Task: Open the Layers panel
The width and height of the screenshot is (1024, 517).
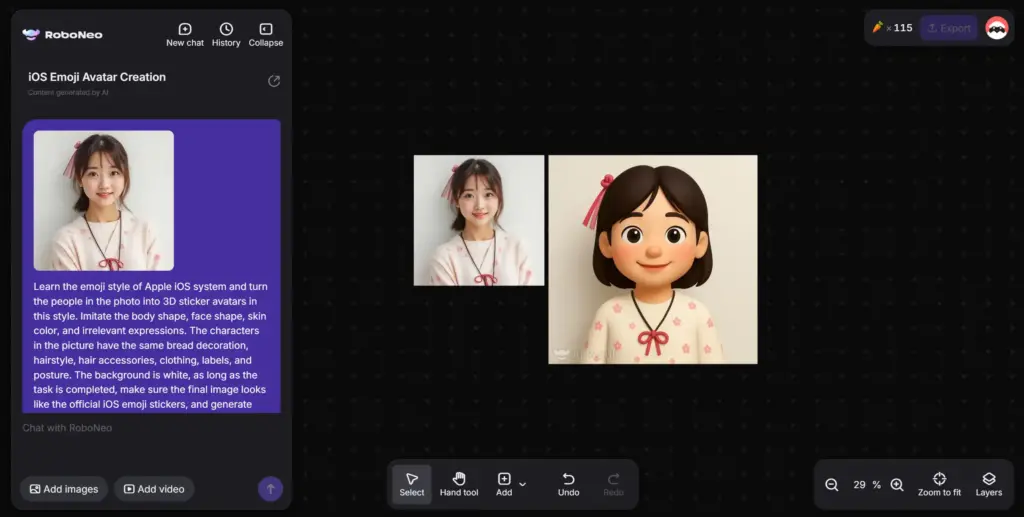Action: [x=988, y=484]
